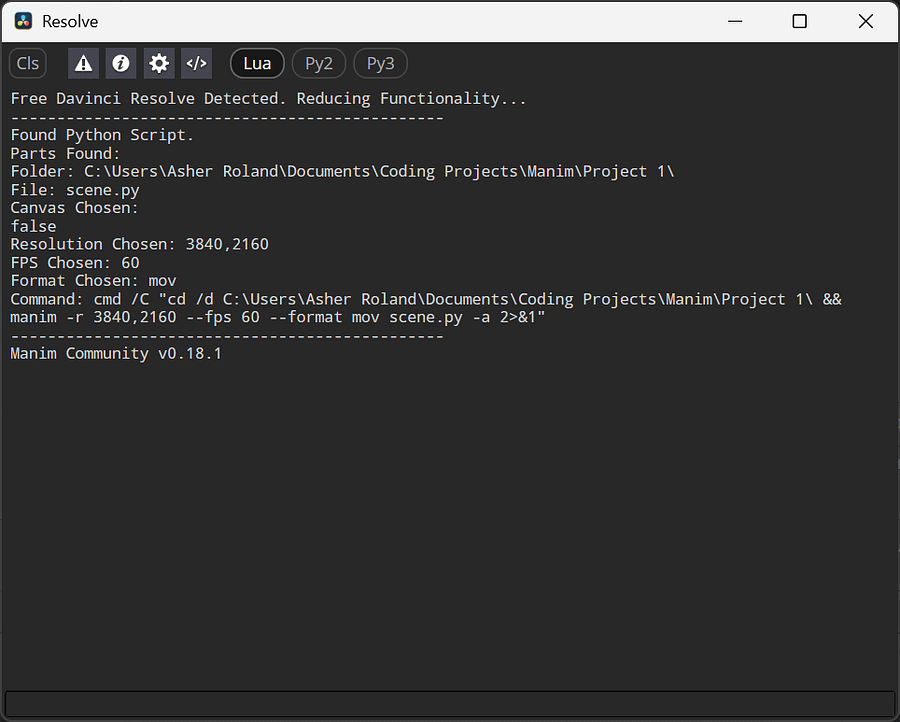Toggle the warning triangle filter icon

tap(83, 63)
